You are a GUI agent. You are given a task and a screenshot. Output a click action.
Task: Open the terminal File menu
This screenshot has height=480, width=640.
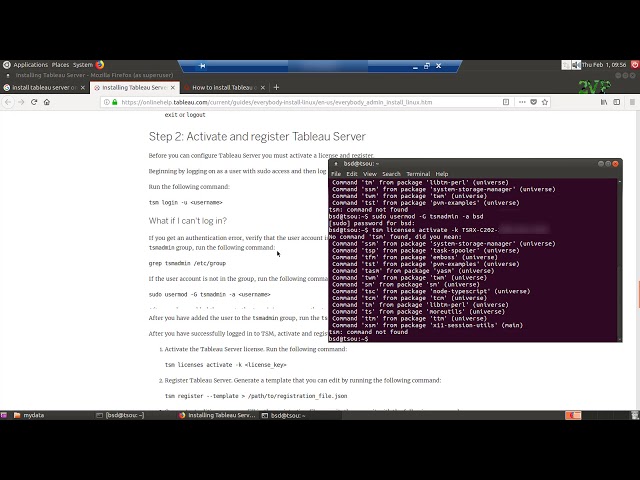point(336,174)
